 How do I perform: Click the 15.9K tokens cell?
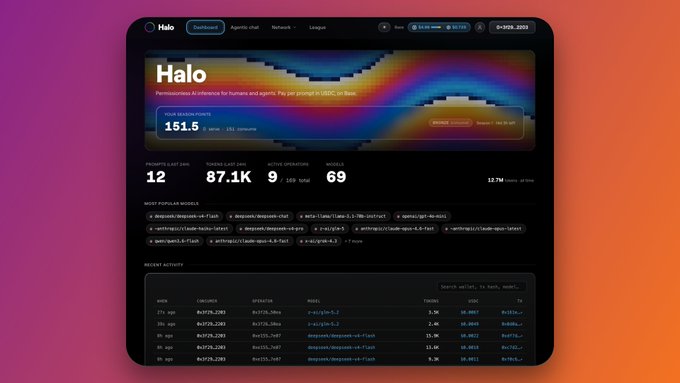(432, 336)
